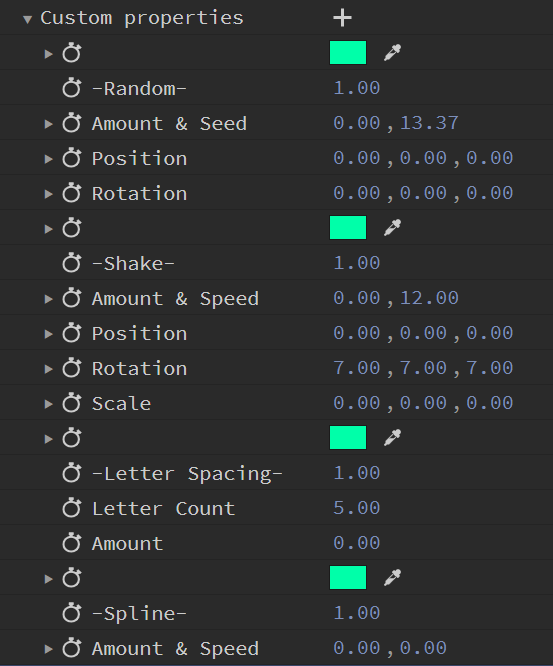
Task: Pick color with eyedropper above -Random- row
Action: tap(392, 53)
